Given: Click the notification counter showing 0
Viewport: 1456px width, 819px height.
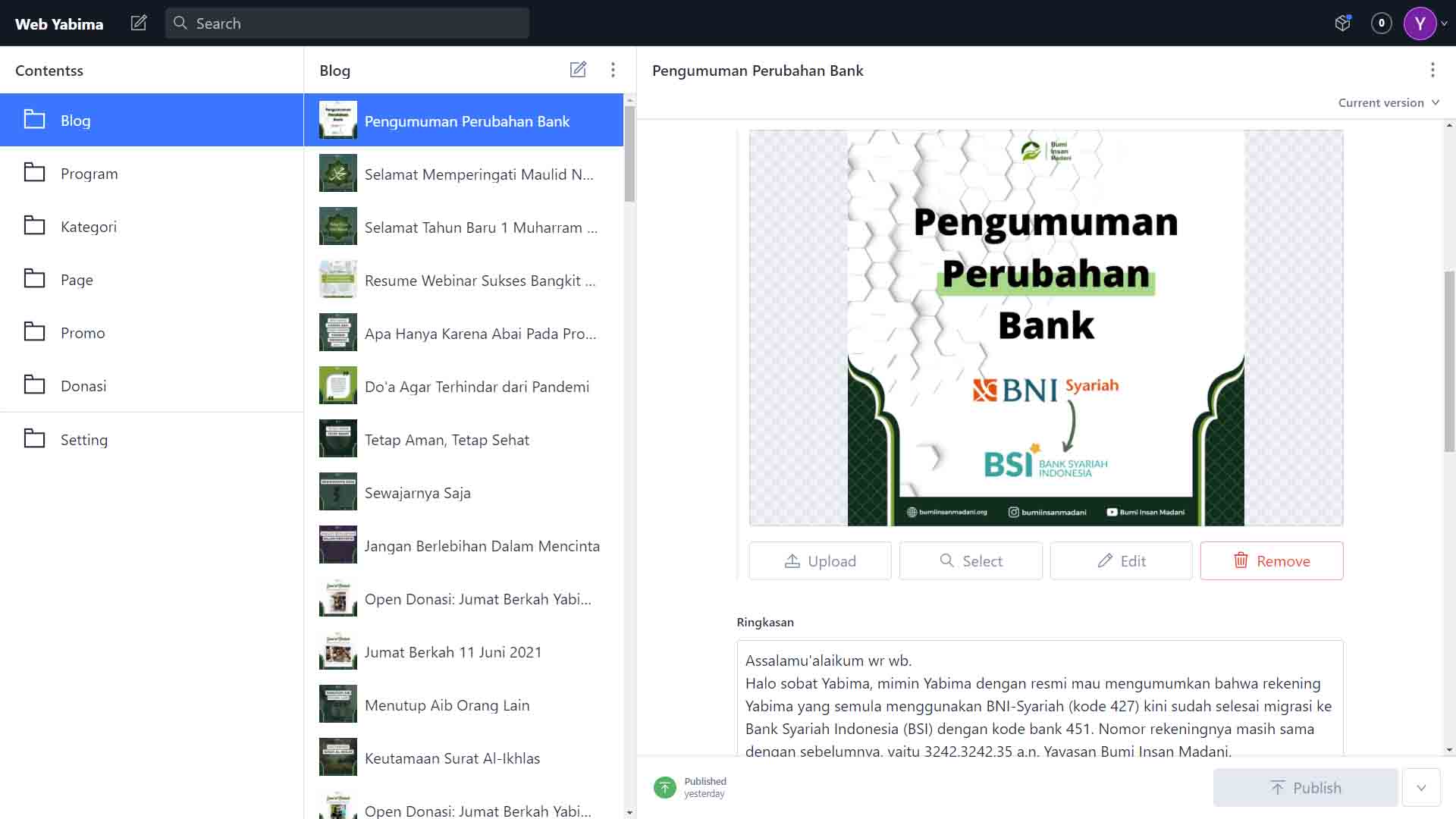Looking at the screenshot, I should [1381, 24].
